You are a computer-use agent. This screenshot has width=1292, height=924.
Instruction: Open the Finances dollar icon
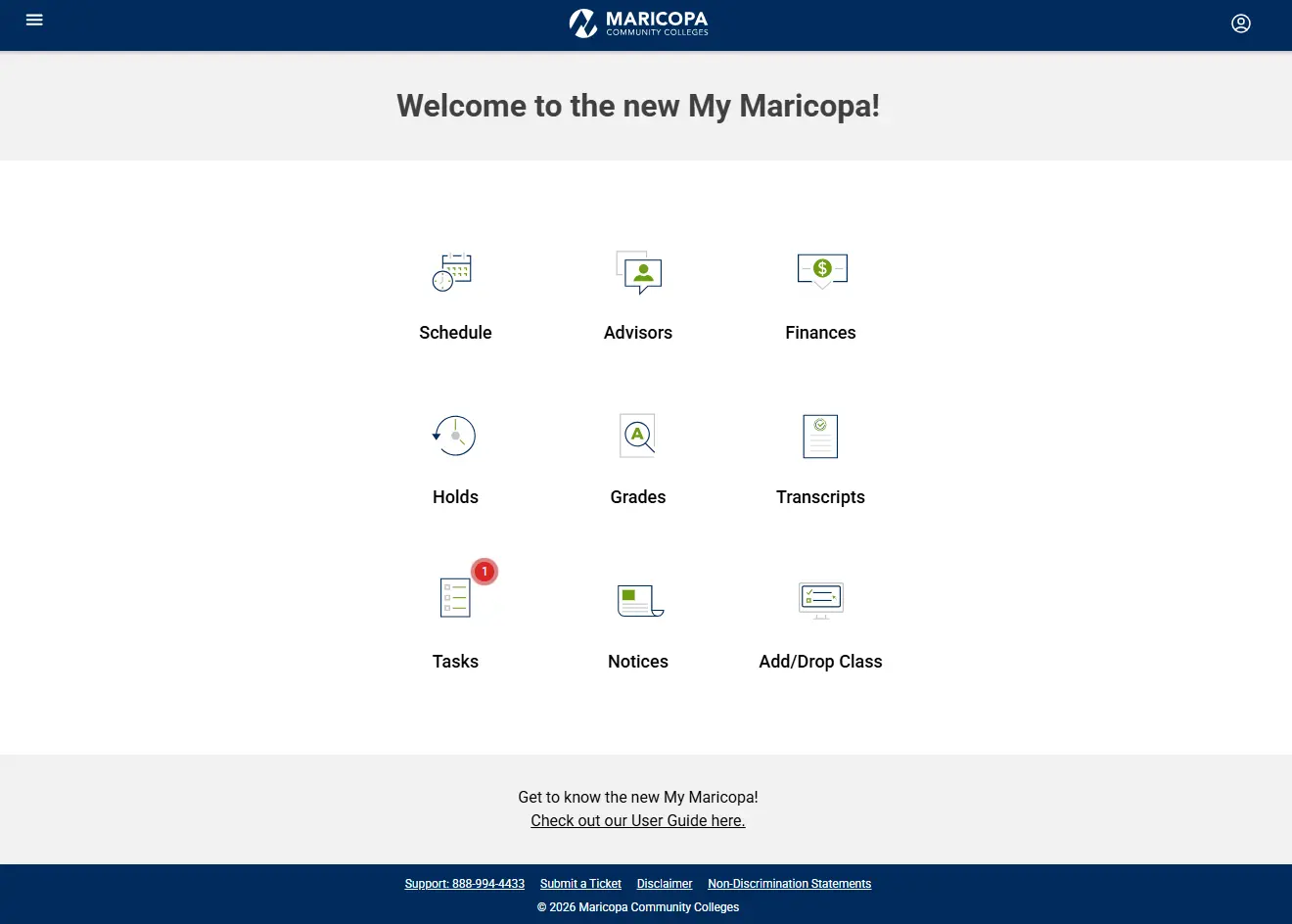[x=822, y=270]
